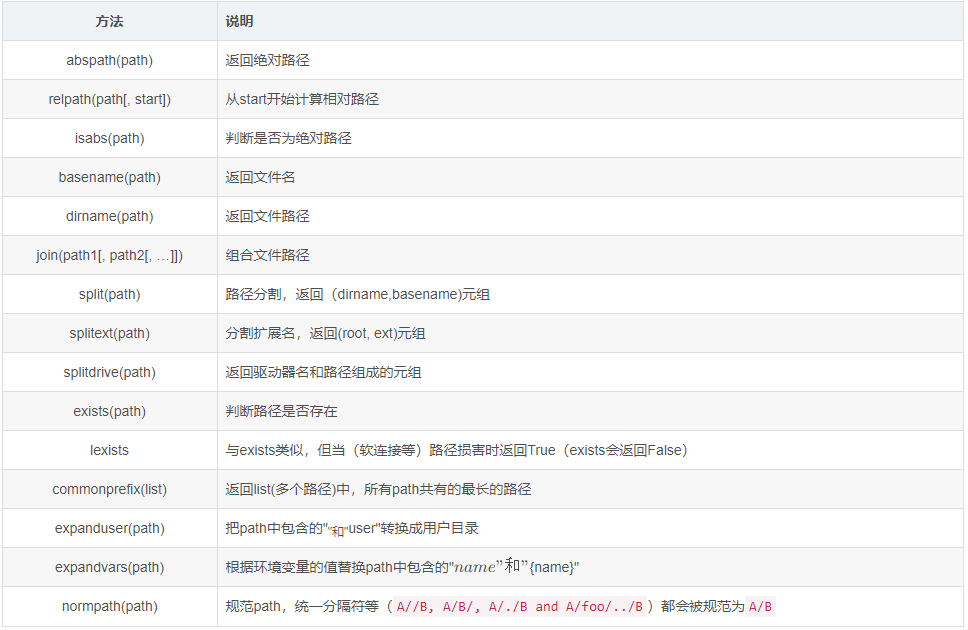This screenshot has width=968, height=630.
Task: Click the 从start开始计算相对路径 description
Action: pyautogui.click(x=302, y=99)
